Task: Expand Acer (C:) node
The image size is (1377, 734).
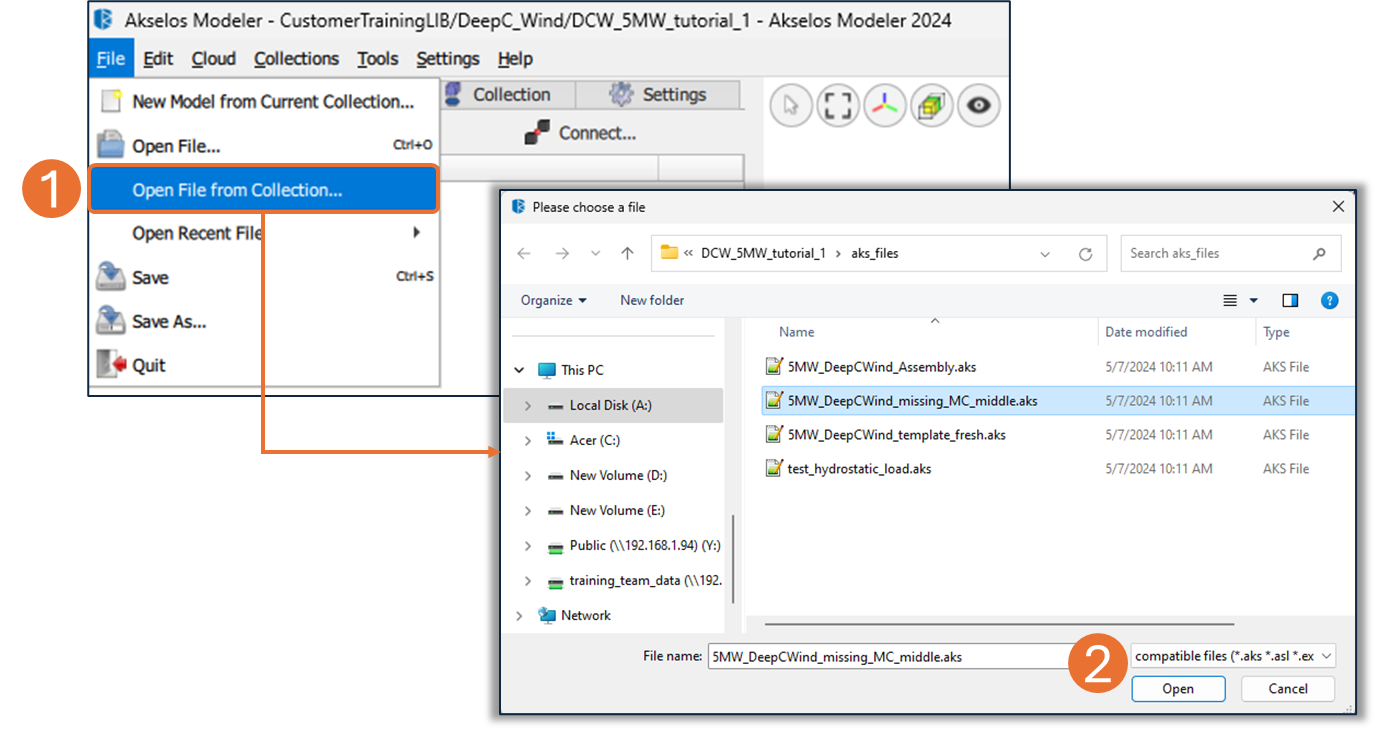Action: click(528, 440)
